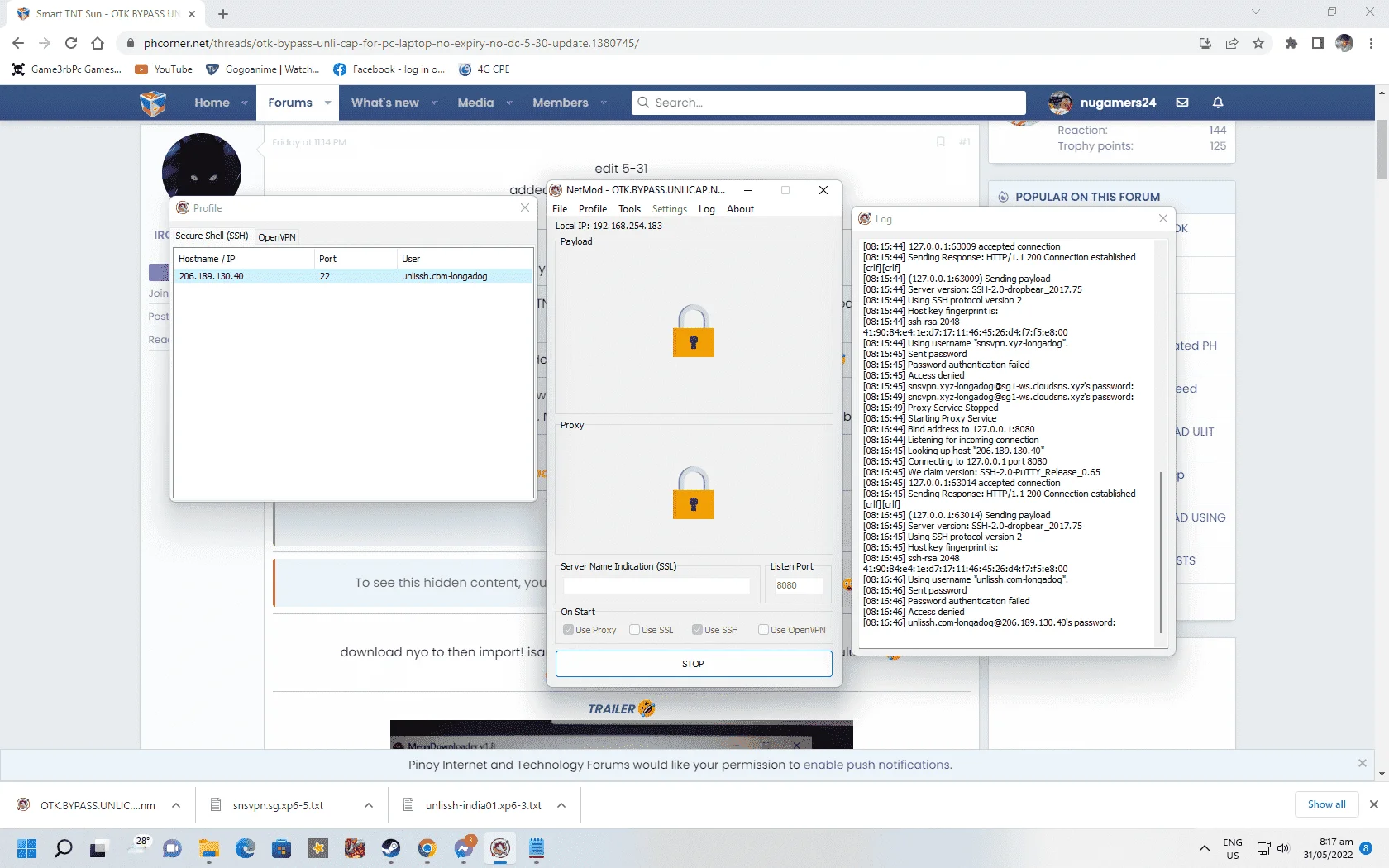Open the YouTube bookmark
Viewport: 1389px width, 868px height.
click(x=164, y=69)
